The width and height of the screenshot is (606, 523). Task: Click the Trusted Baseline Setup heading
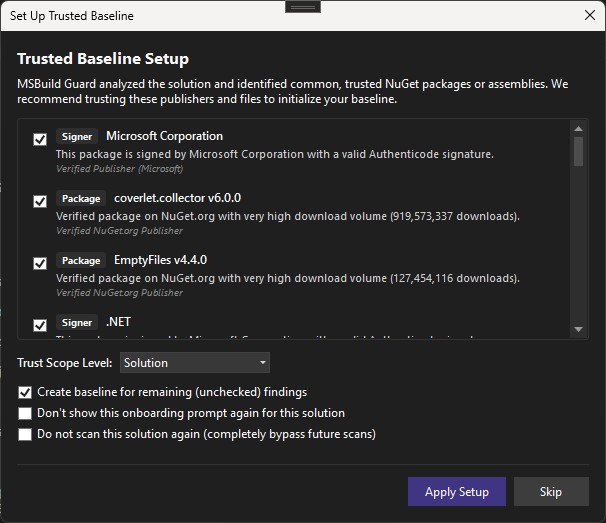103,59
